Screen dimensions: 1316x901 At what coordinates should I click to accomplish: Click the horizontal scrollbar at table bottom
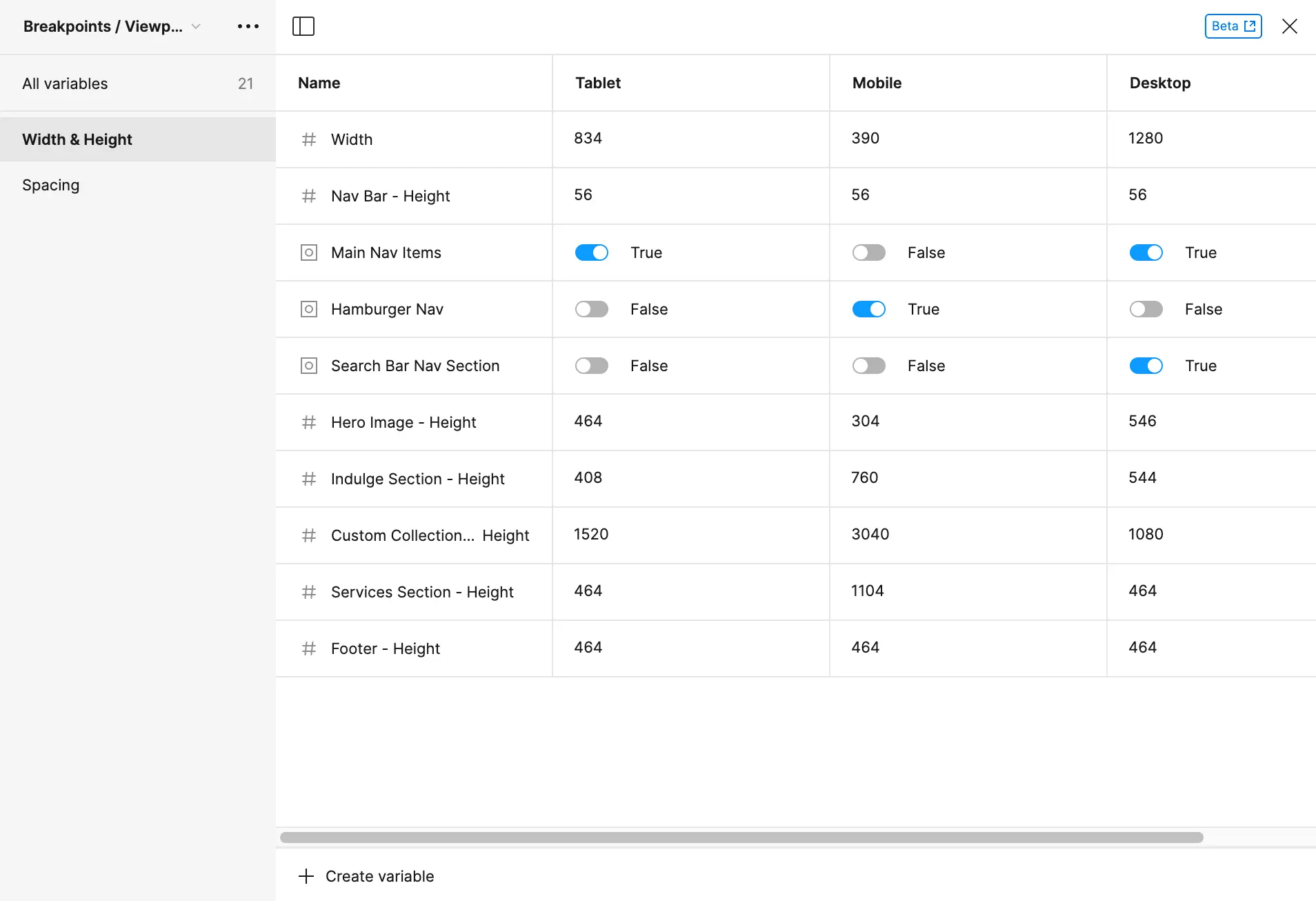pos(741,838)
